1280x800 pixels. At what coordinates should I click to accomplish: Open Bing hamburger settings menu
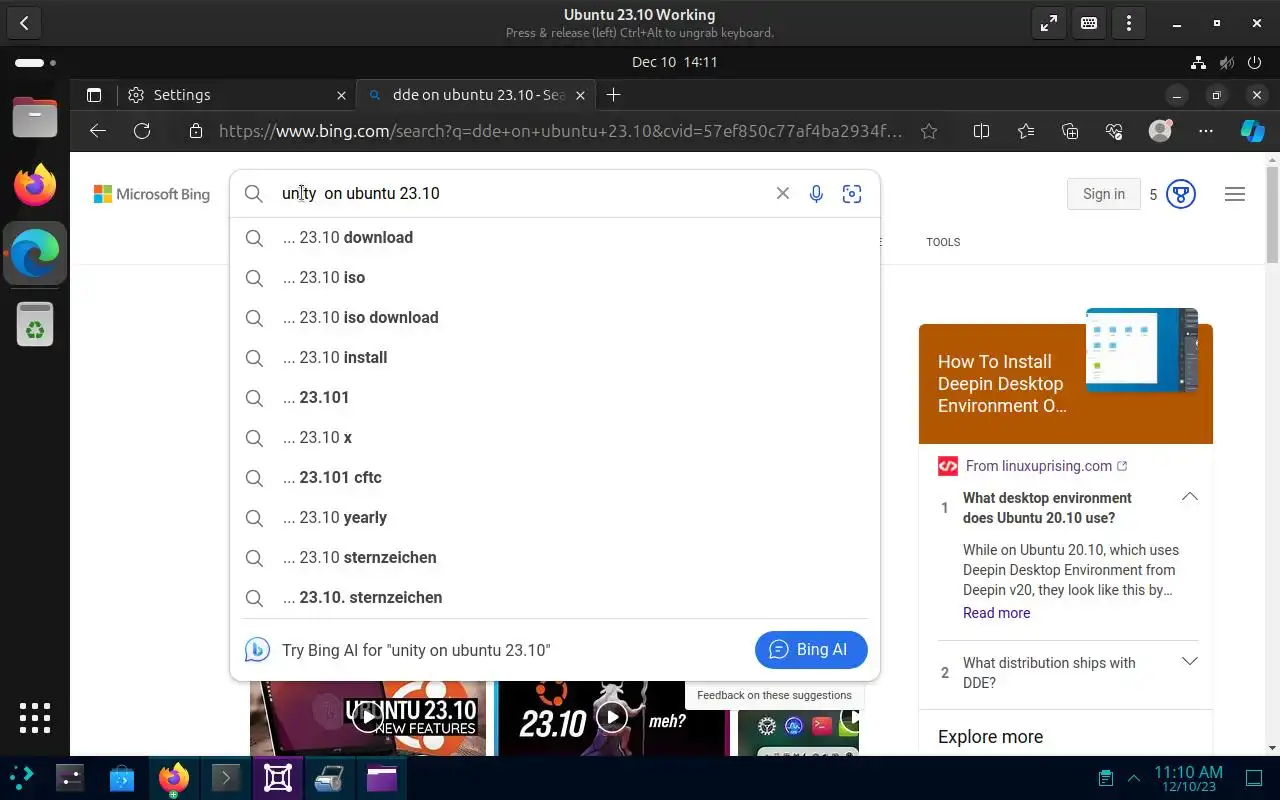pos(1235,194)
